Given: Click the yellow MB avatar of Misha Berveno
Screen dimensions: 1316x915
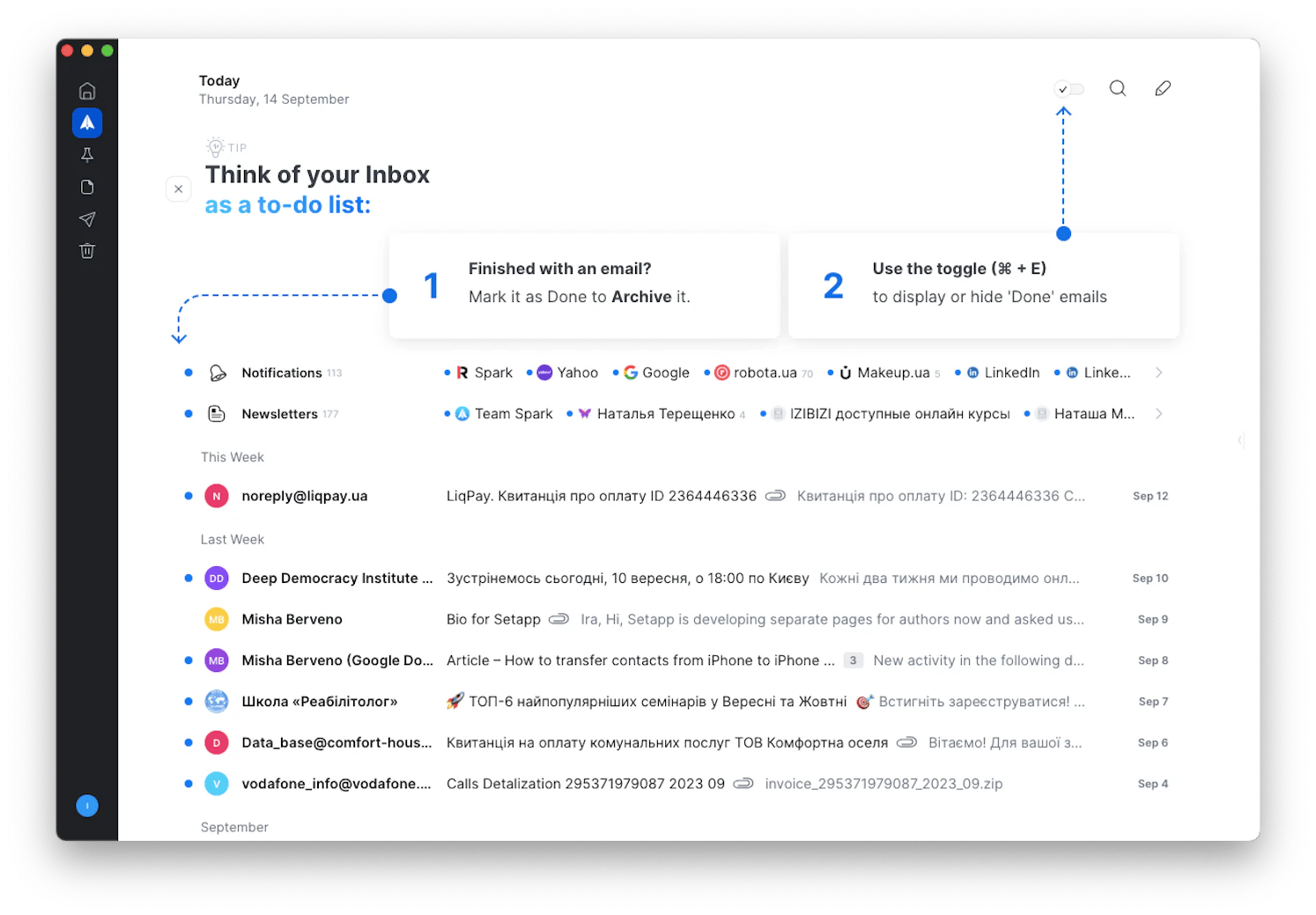Looking at the screenshot, I should coord(217,619).
